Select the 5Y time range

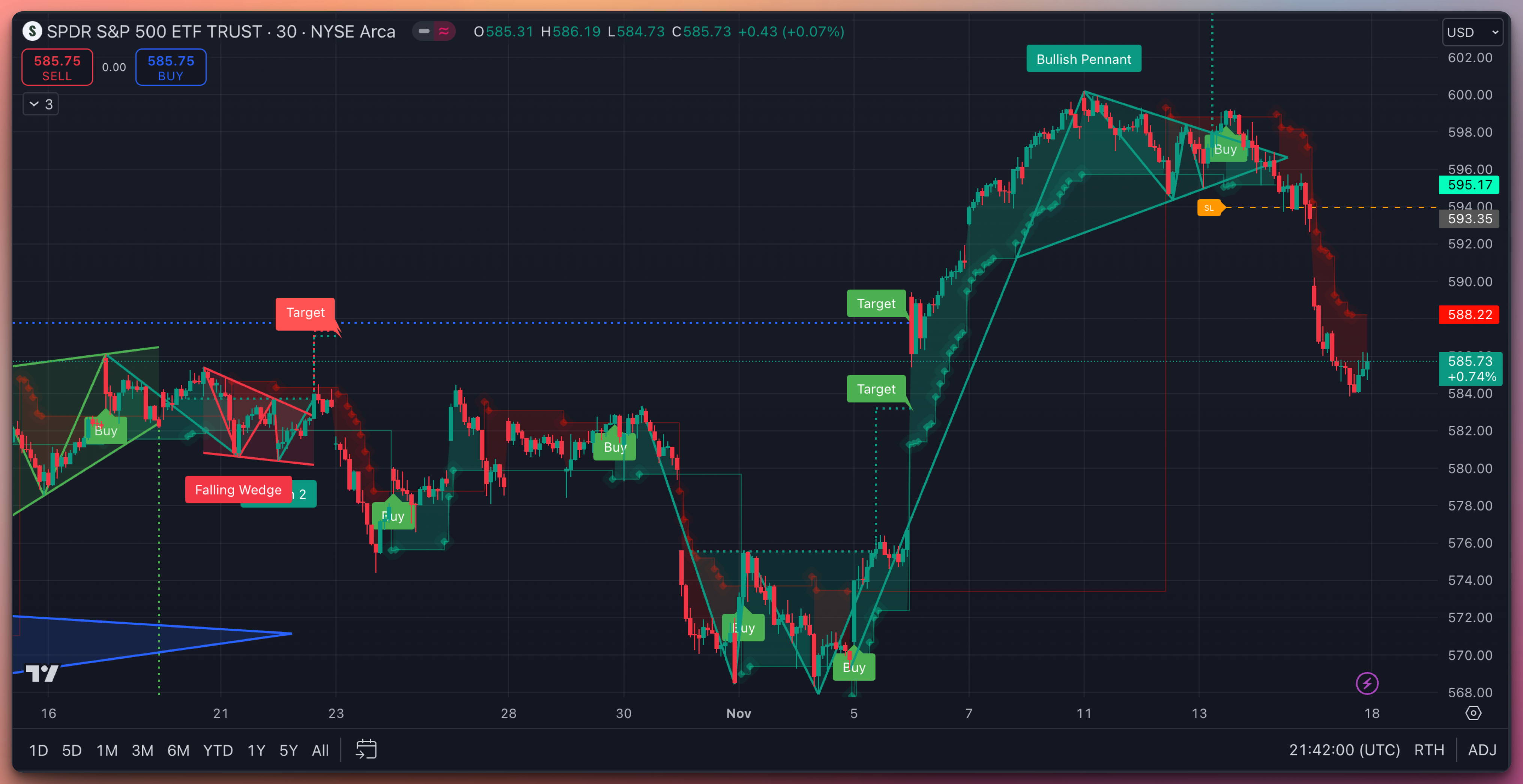click(288, 750)
